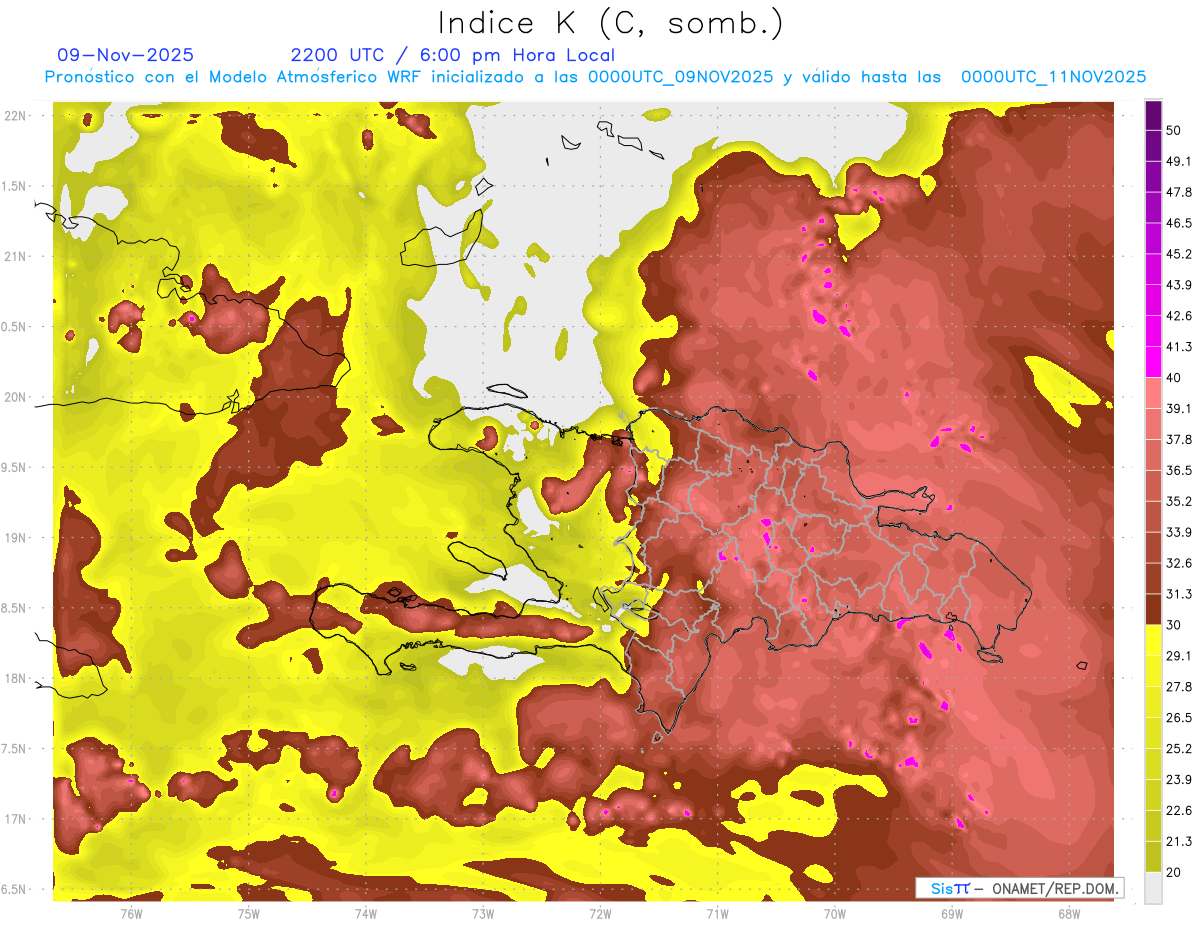Click the "21N" latitude label
1200x927 pixels.
coord(15,256)
